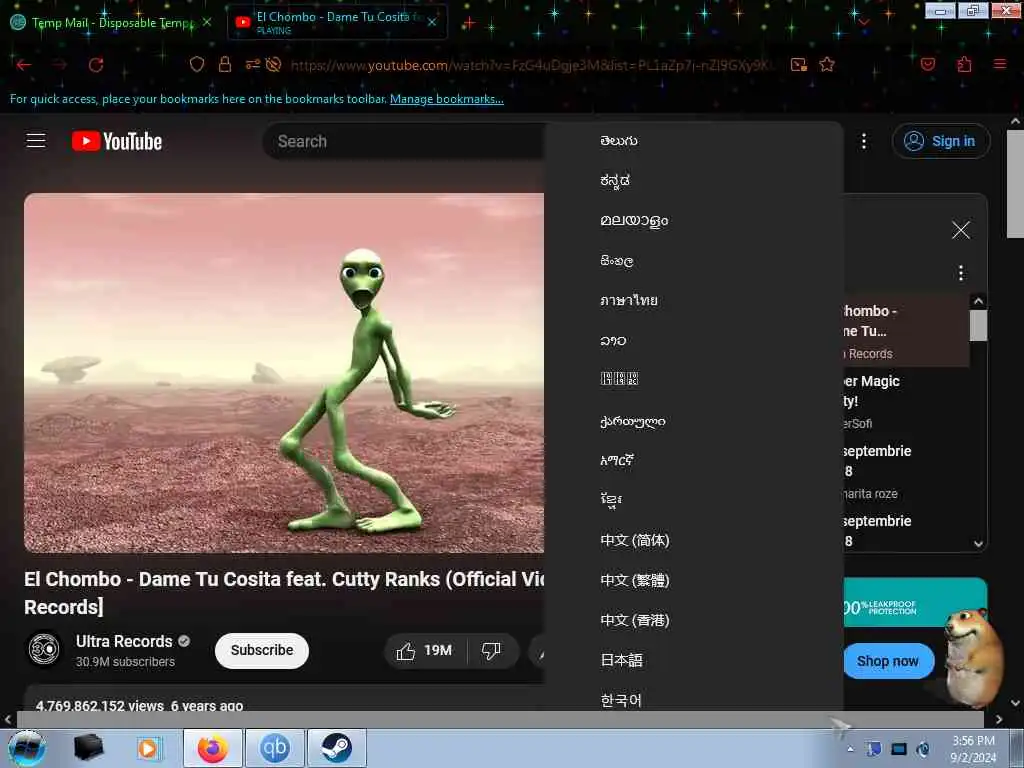Viewport: 1024px width, 768px height.
Task: Open the Firefox application menu
Action: click(x=1000, y=64)
